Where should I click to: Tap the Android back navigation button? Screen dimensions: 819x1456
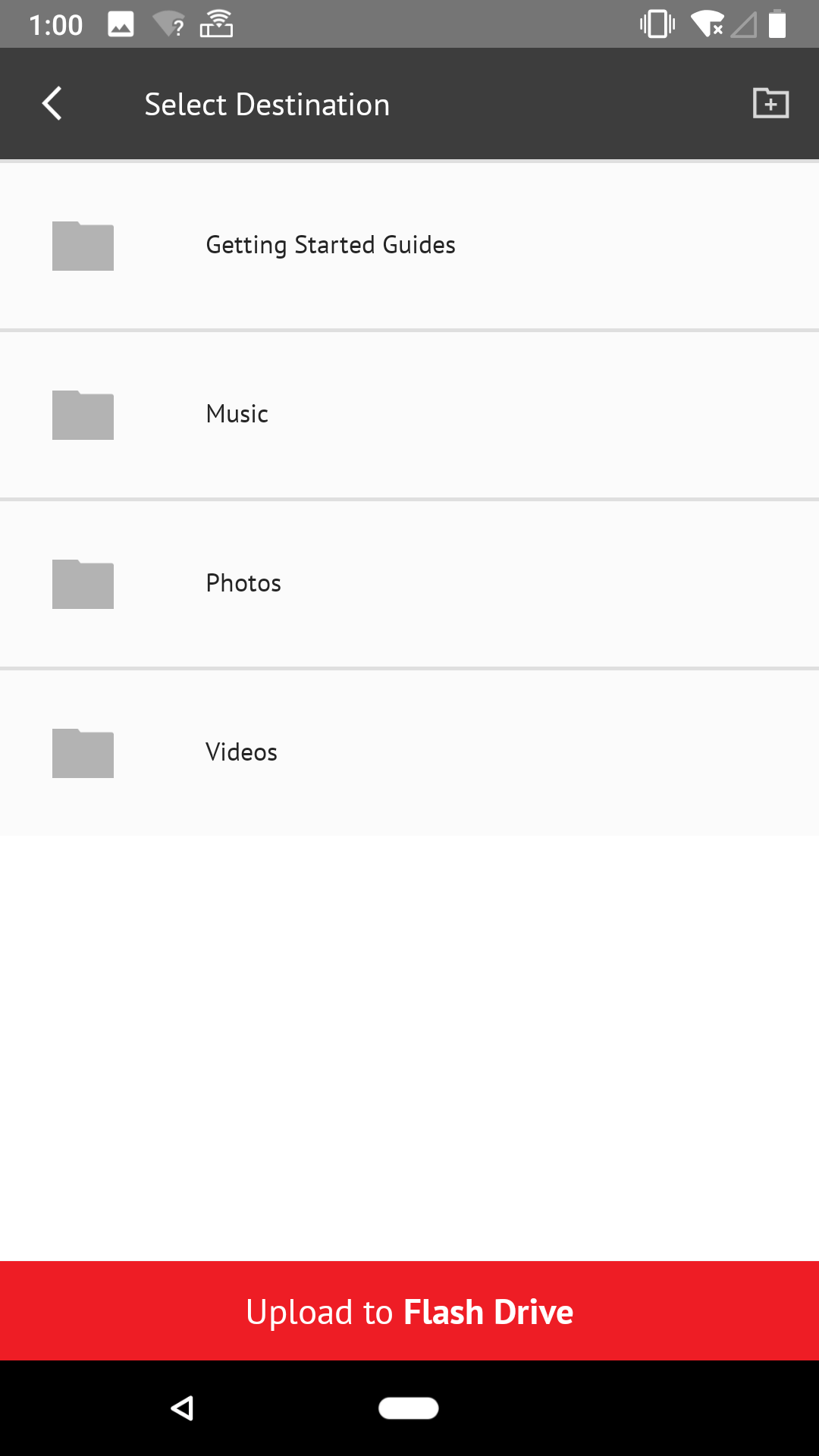(182, 1408)
